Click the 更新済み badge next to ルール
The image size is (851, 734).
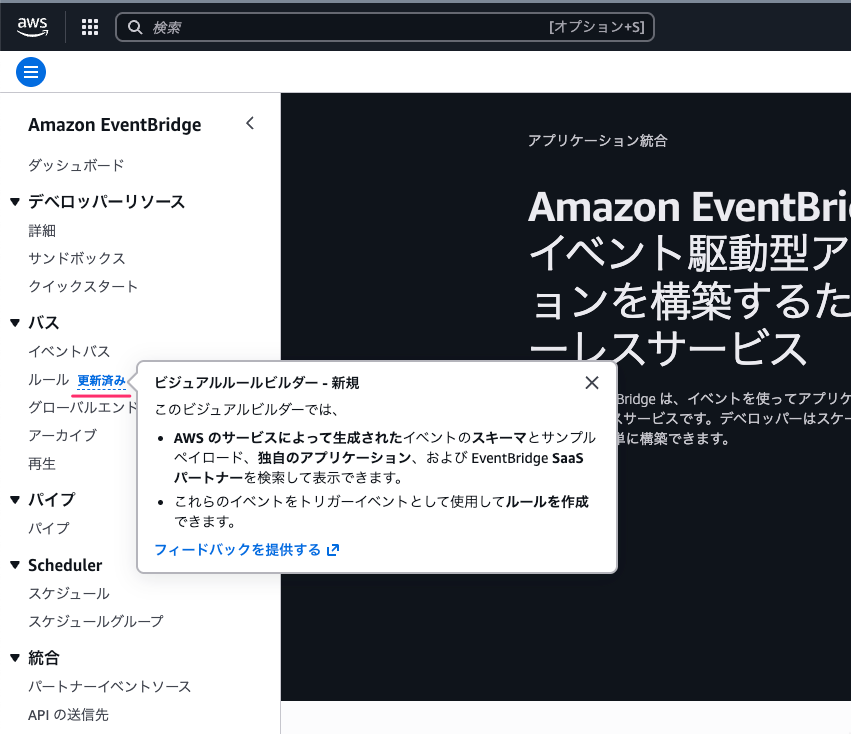pyautogui.click(x=100, y=379)
